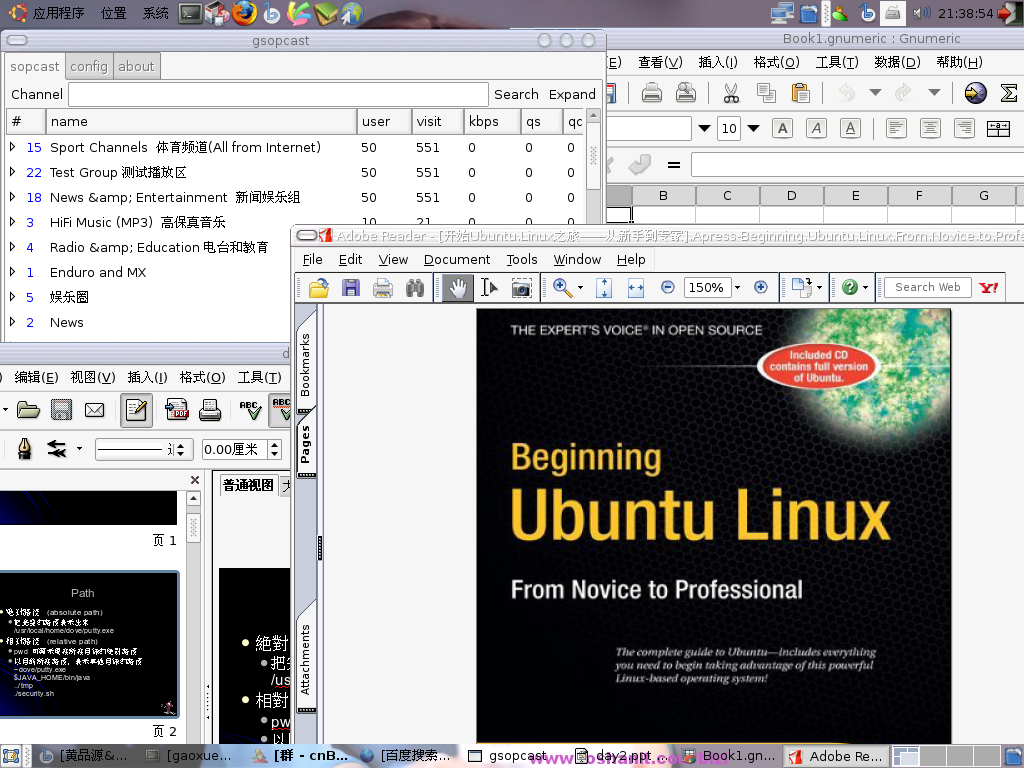Click the Save floppy icon in Adobe Reader
Viewport: 1024px width, 768px height.
[351, 287]
